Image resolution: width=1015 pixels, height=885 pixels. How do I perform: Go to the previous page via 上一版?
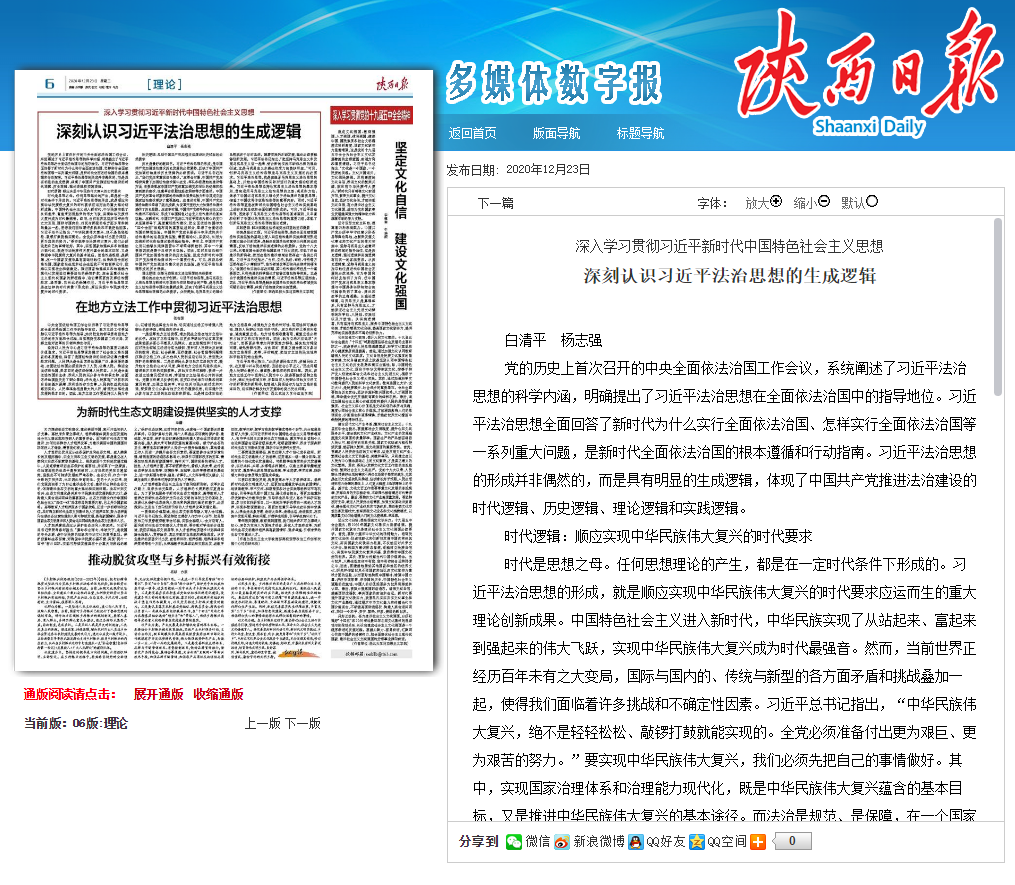pyautogui.click(x=262, y=723)
